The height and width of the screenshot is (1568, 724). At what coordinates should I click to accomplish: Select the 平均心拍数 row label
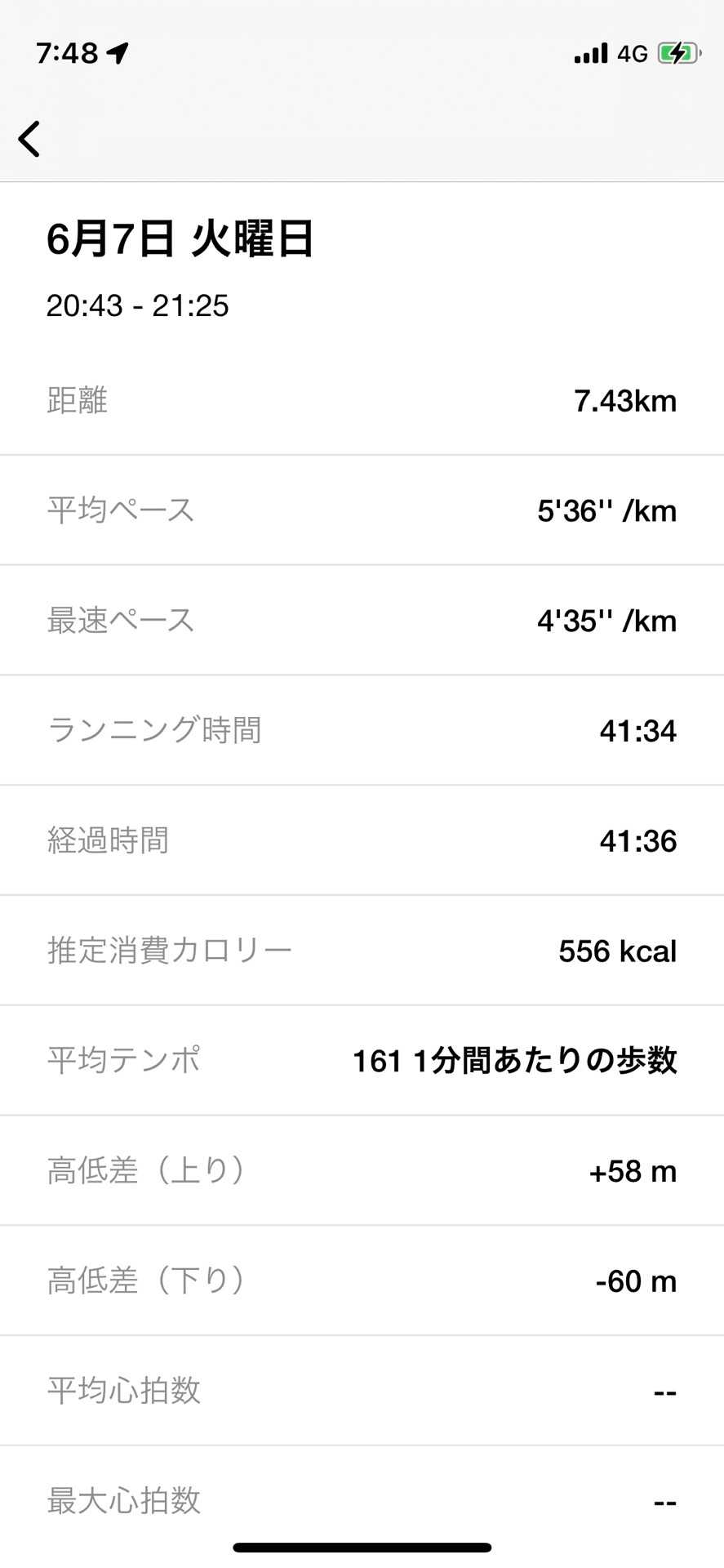(x=124, y=1390)
